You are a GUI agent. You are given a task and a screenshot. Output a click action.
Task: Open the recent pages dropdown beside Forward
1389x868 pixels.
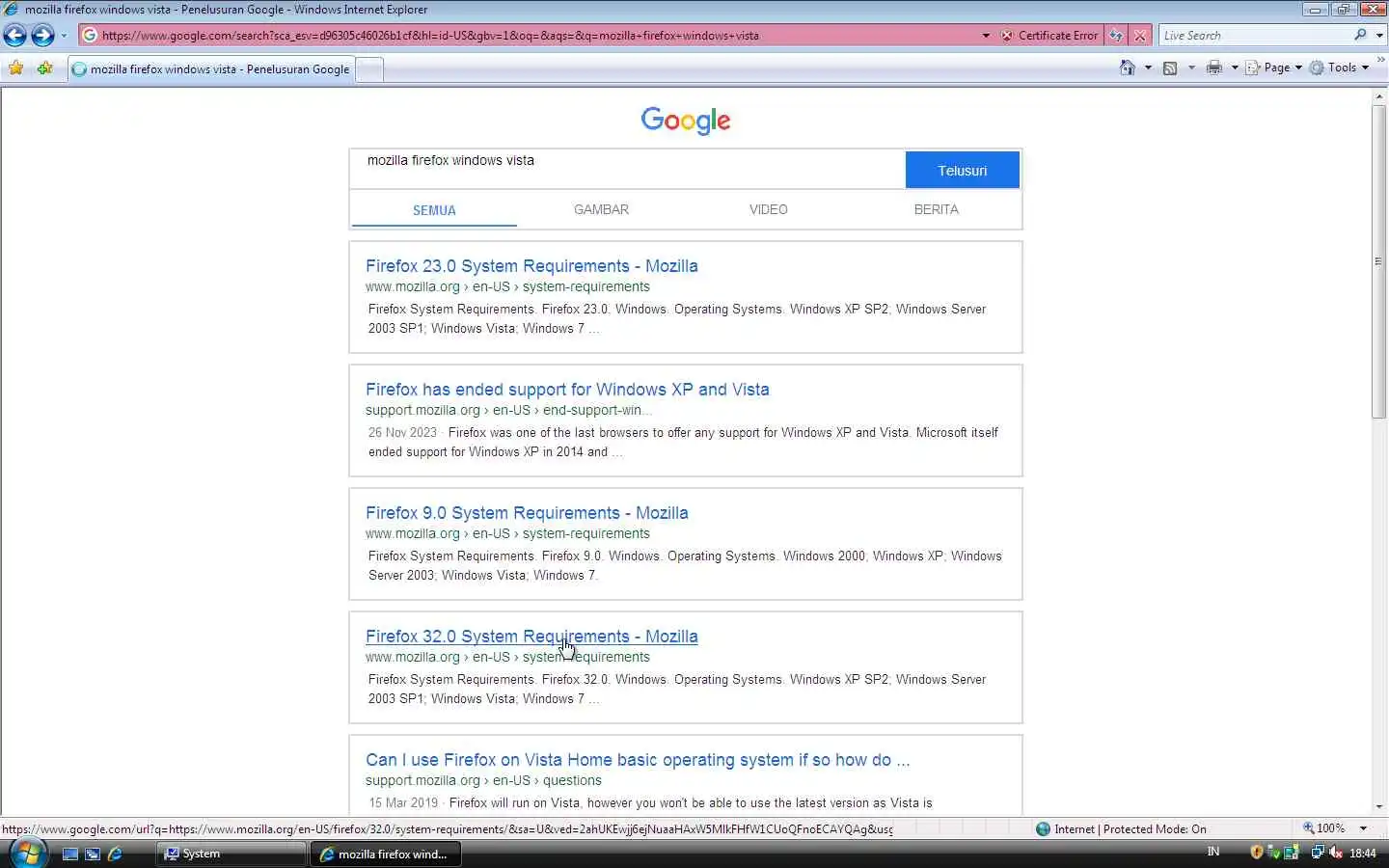click(x=64, y=36)
